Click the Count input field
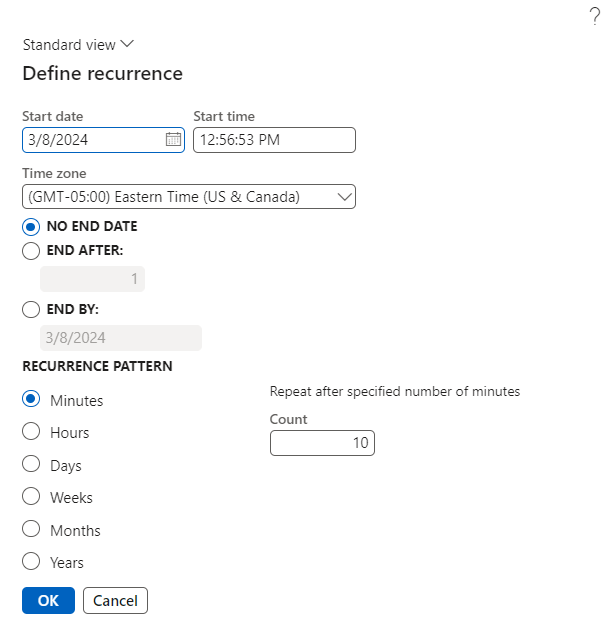 tap(321, 443)
